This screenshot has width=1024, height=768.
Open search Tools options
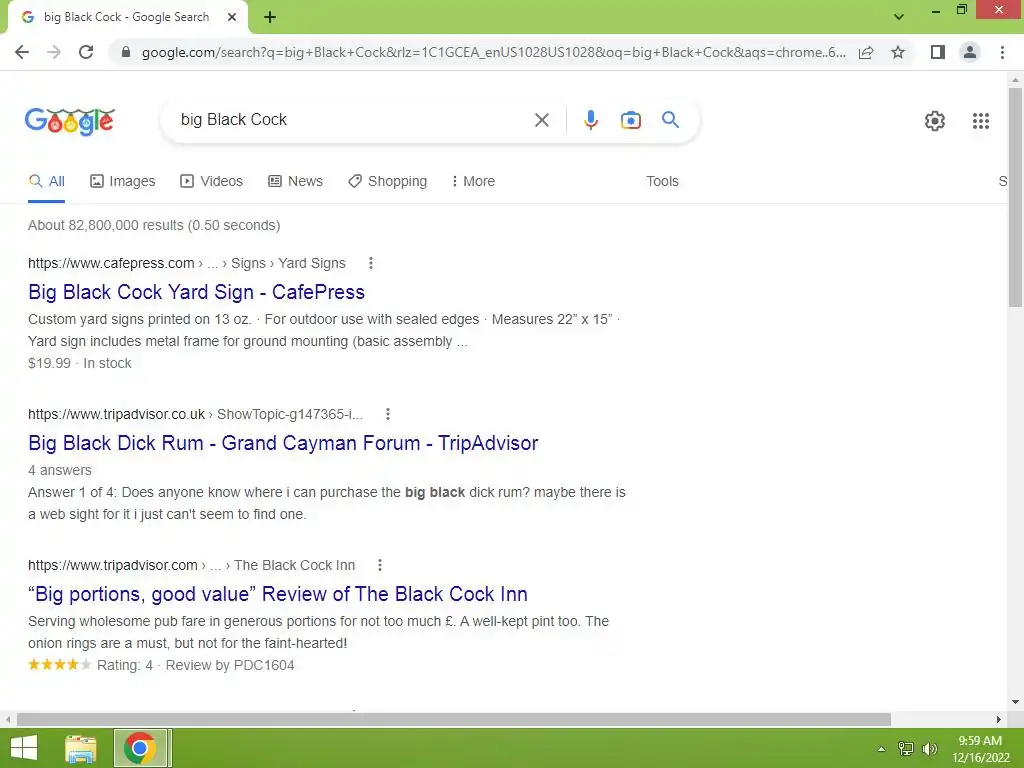click(x=662, y=182)
